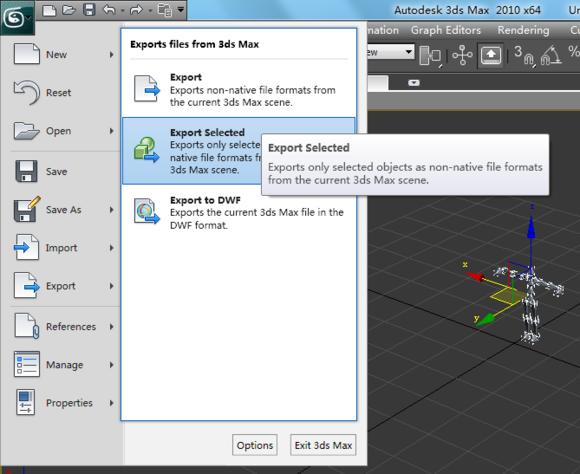Choose Export non-native file formats option

coord(239,89)
